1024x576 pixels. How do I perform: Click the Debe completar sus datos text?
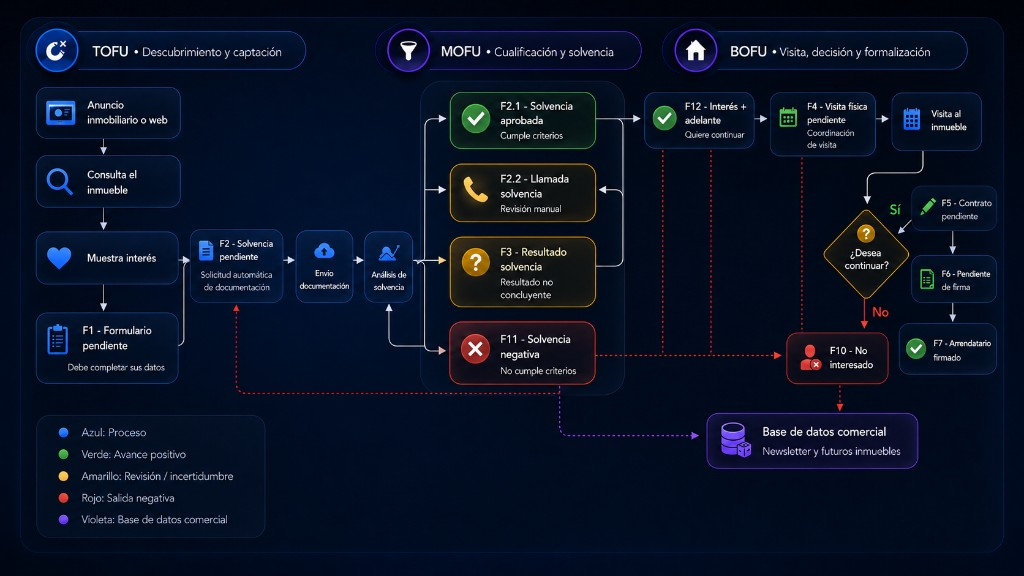click(116, 367)
